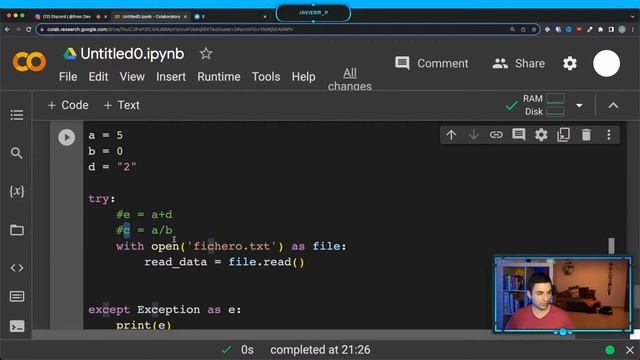Click the 'completed at 21:26' status text
640x360 pixels.
tap(320, 350)
